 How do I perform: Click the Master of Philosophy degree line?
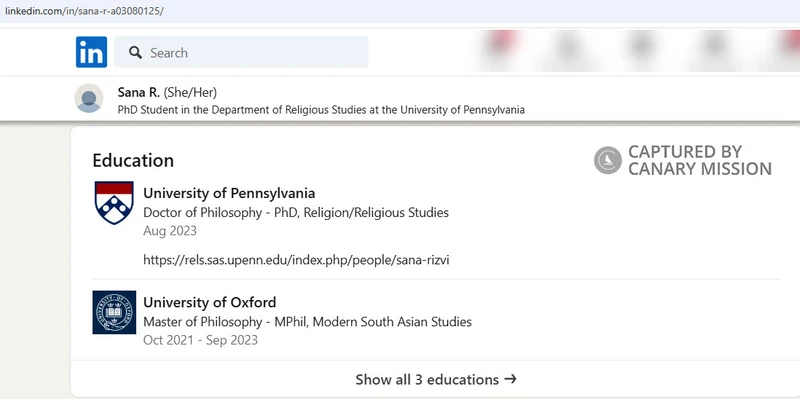pyautogui.click(x=308, y=322)
